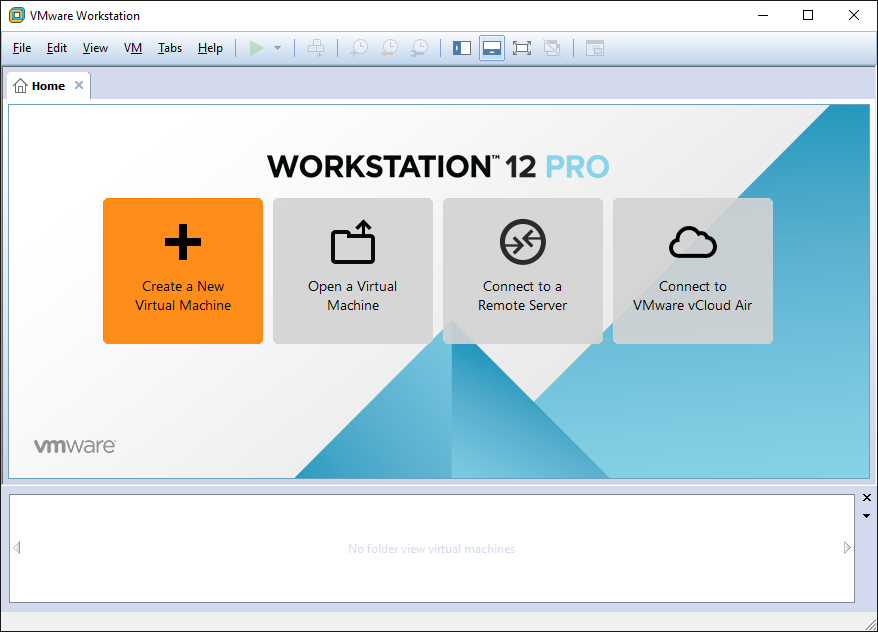The width and height of the screenshot is (878, 632).
Task: Click Connect to a Remote Server tile
Action: click(523, 271)
